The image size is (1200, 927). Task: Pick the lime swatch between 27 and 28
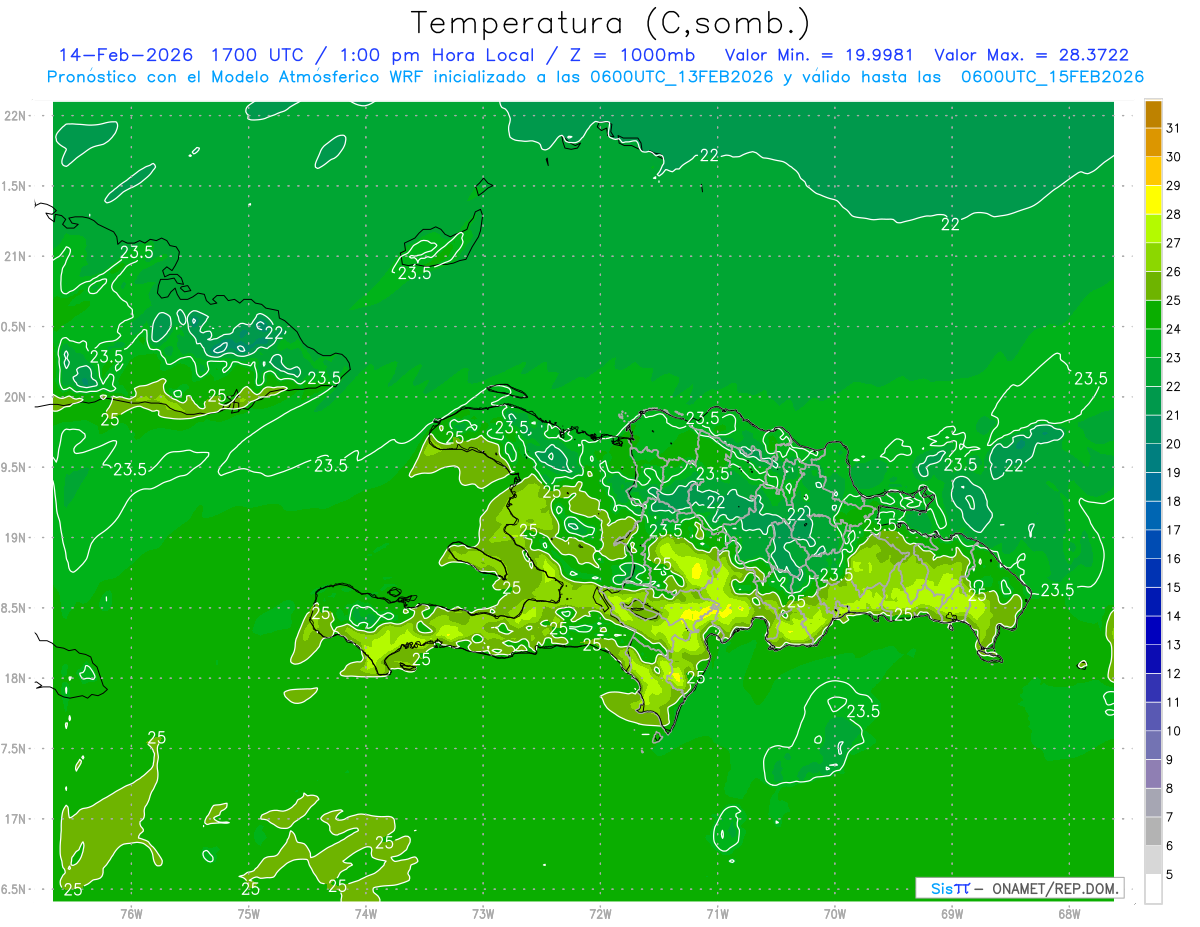1153,229
